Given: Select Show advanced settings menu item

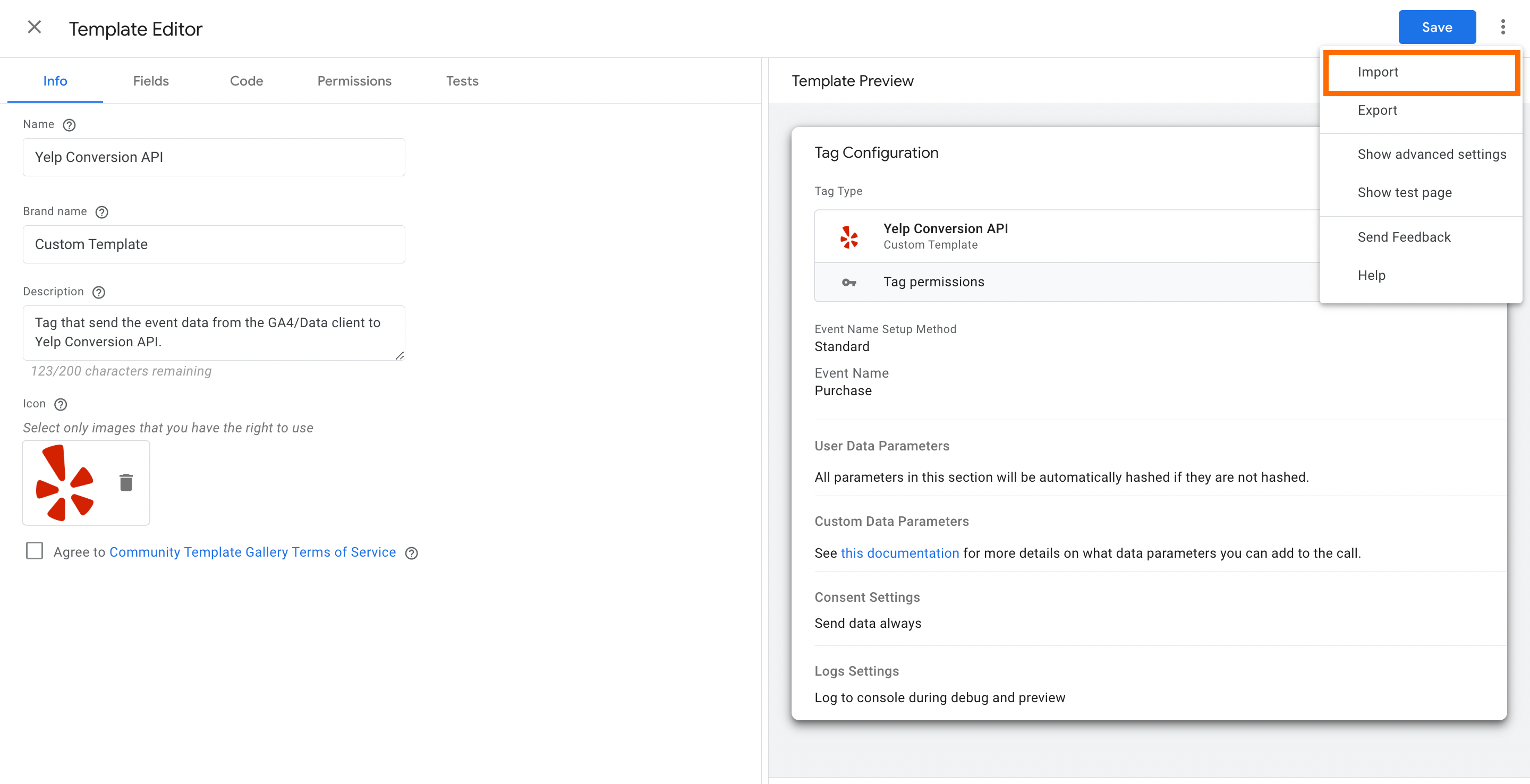Looking at the screenshot, I should point(1421,155).
